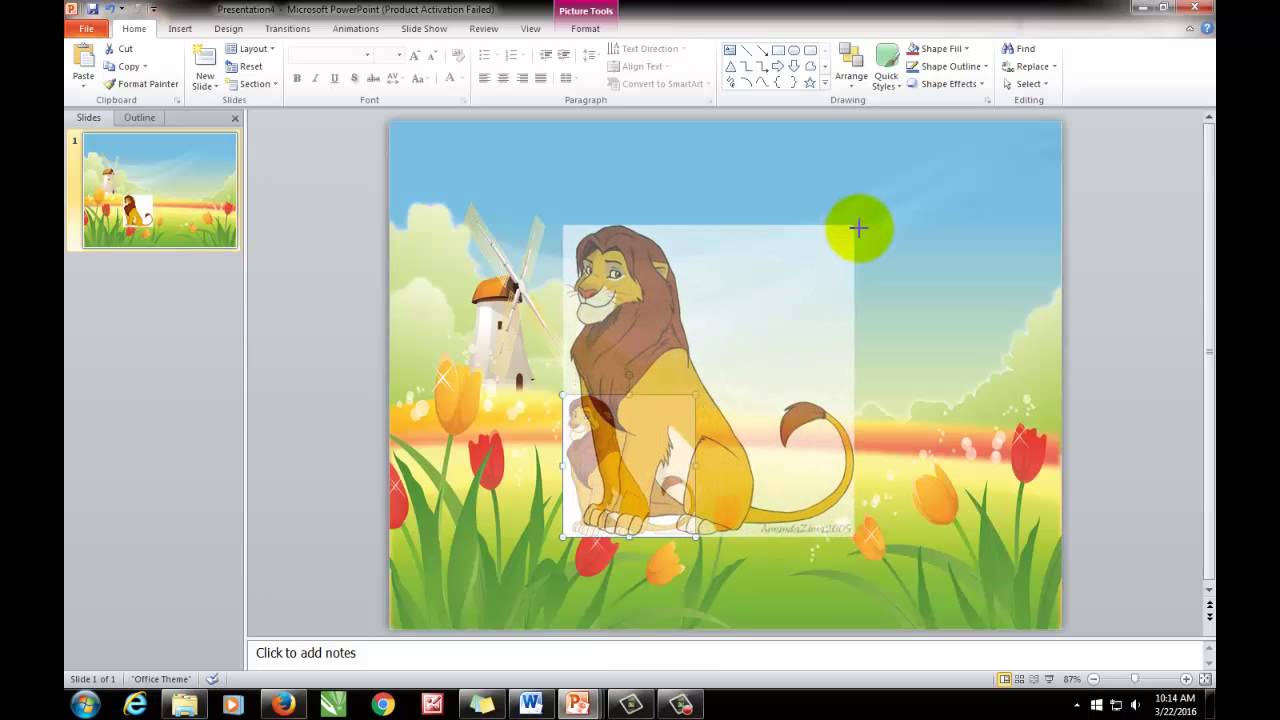
Task: Open Find in Editing group
Action: coord(1019,48)
